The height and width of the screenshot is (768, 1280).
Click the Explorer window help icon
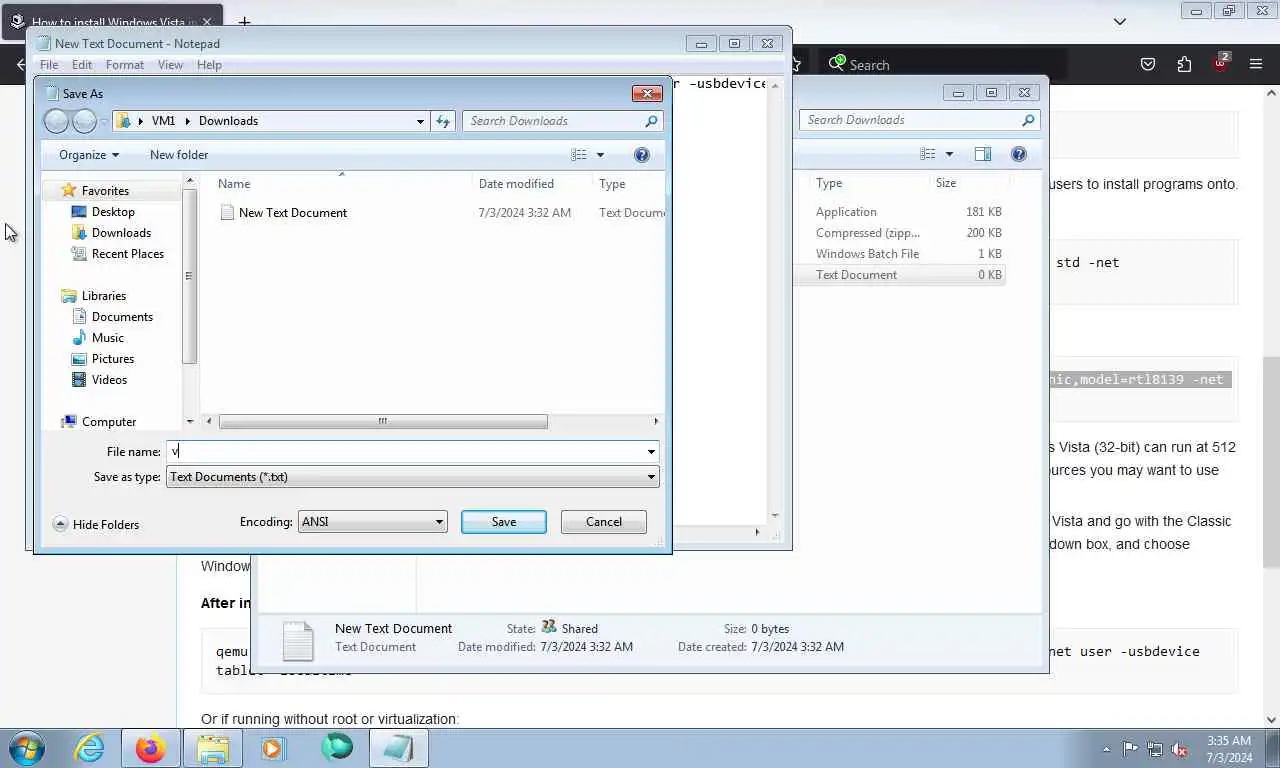click(1019, 154)
